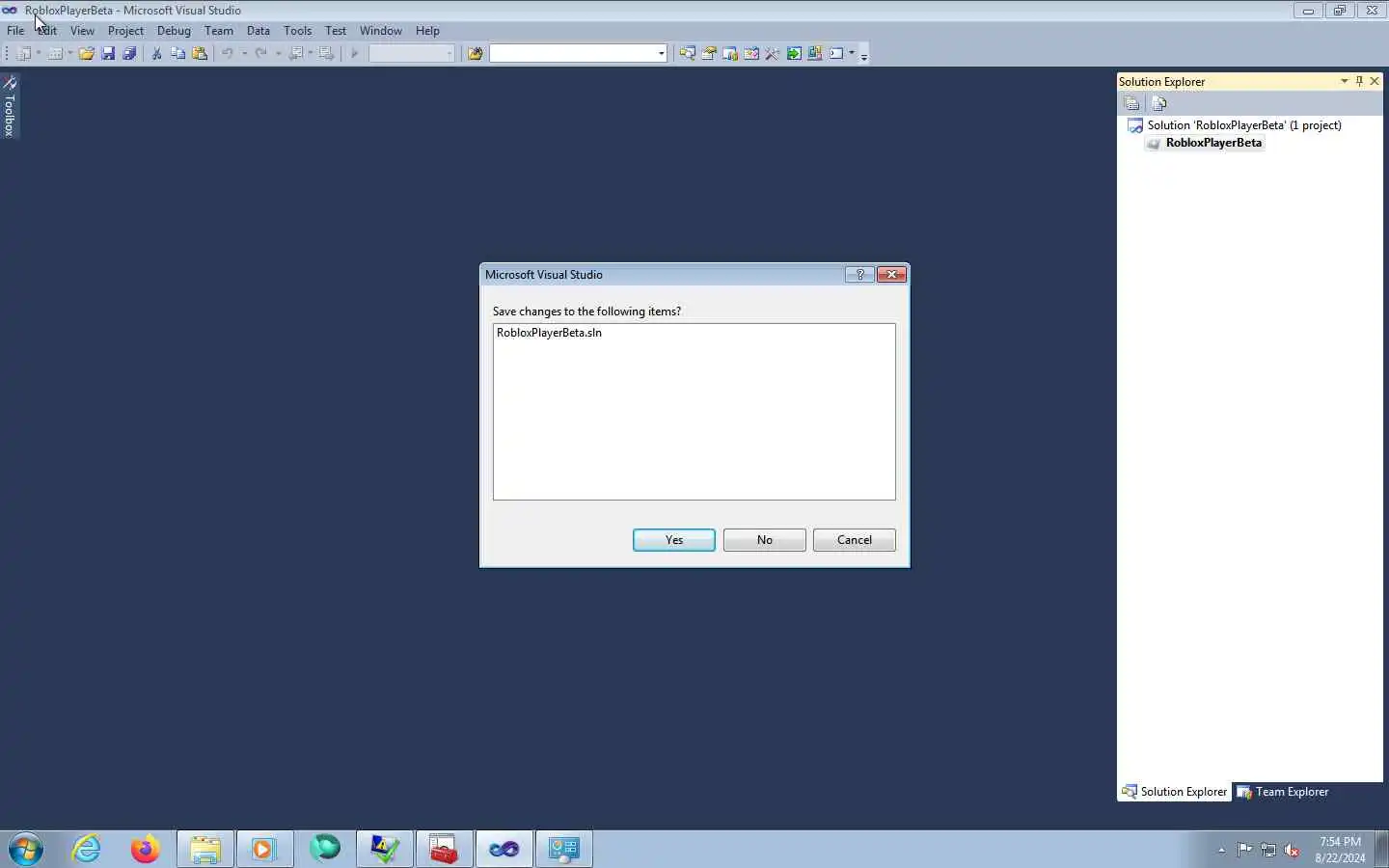Screen dimensions: 1389x868
Task: Open the New Project dropdown arrow
Action: click(x=39, y=54)
